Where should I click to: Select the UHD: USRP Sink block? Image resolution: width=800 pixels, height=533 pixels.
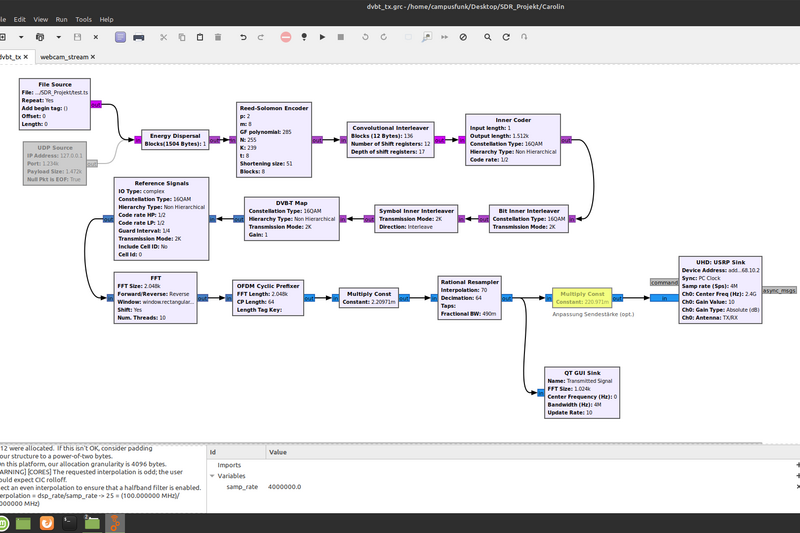(720, 290)
